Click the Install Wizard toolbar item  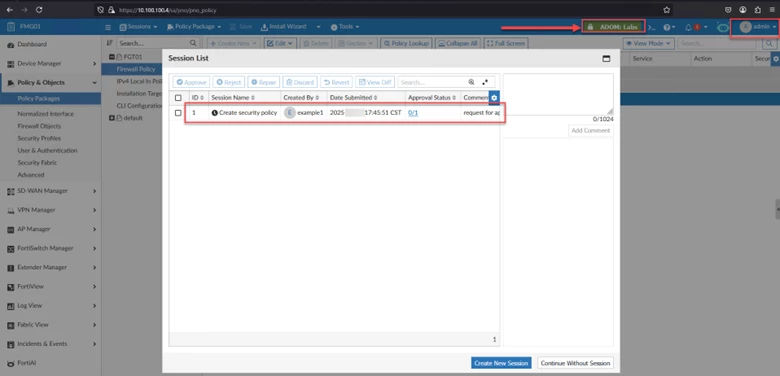(x=284, y=27)
